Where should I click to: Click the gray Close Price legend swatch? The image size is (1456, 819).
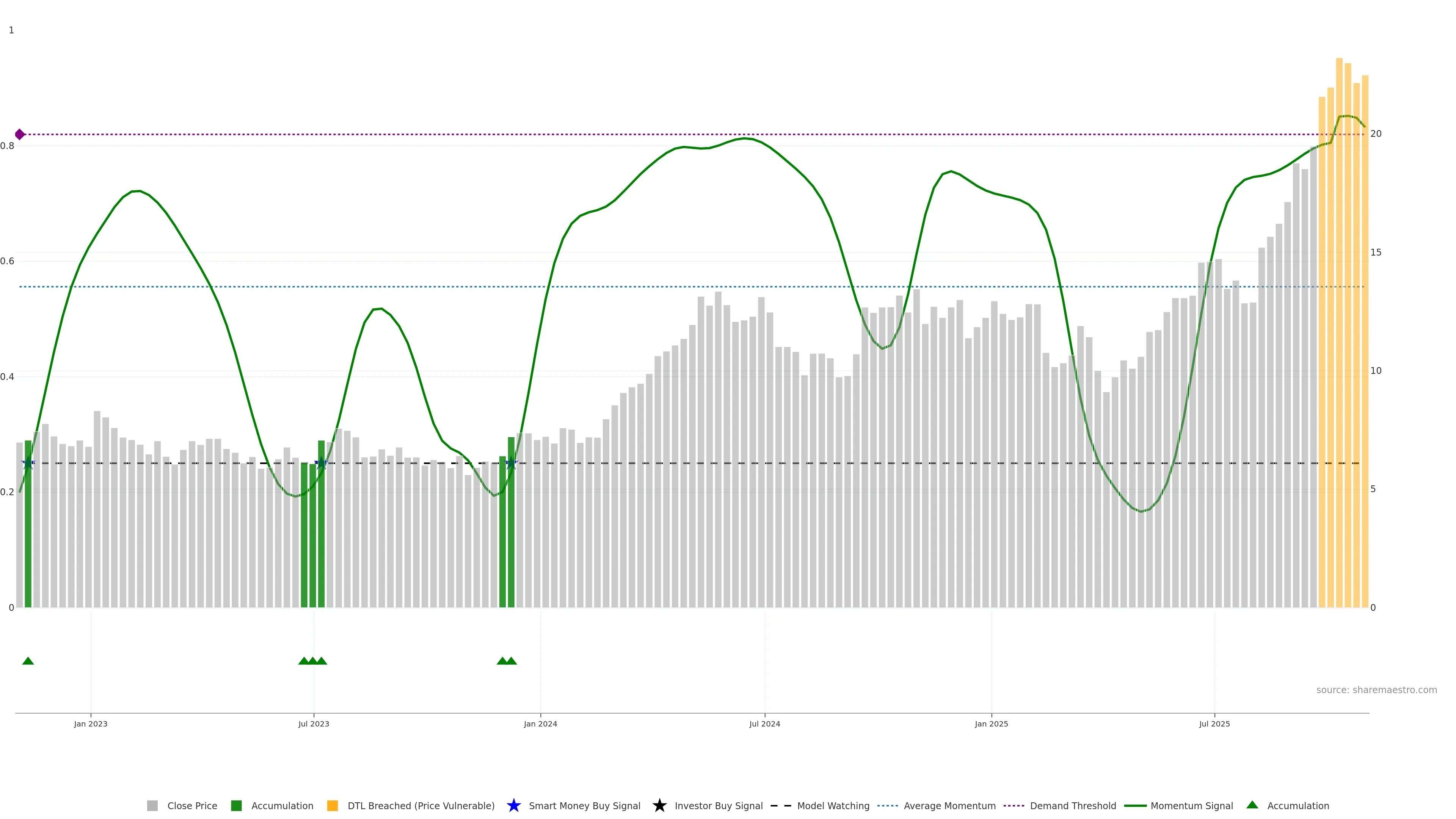click(152, 805)
